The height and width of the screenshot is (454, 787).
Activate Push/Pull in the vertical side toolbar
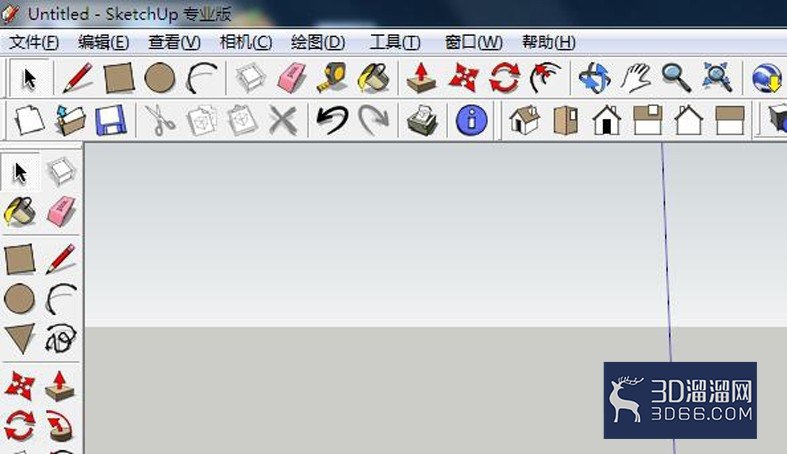pos(60,386)
